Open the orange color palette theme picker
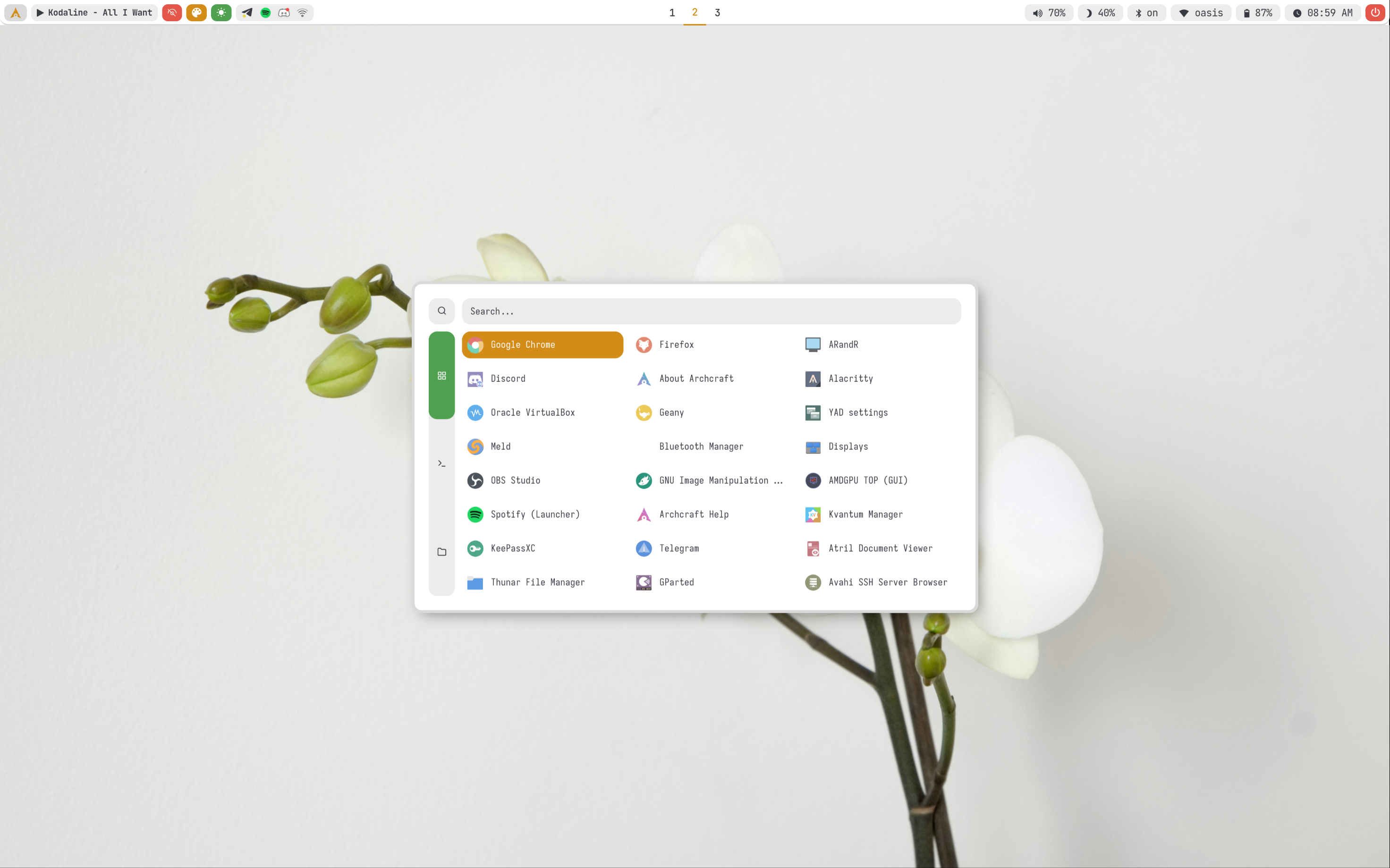The image size is (1390, 868). pyautogui.click(x=196, y=13)
